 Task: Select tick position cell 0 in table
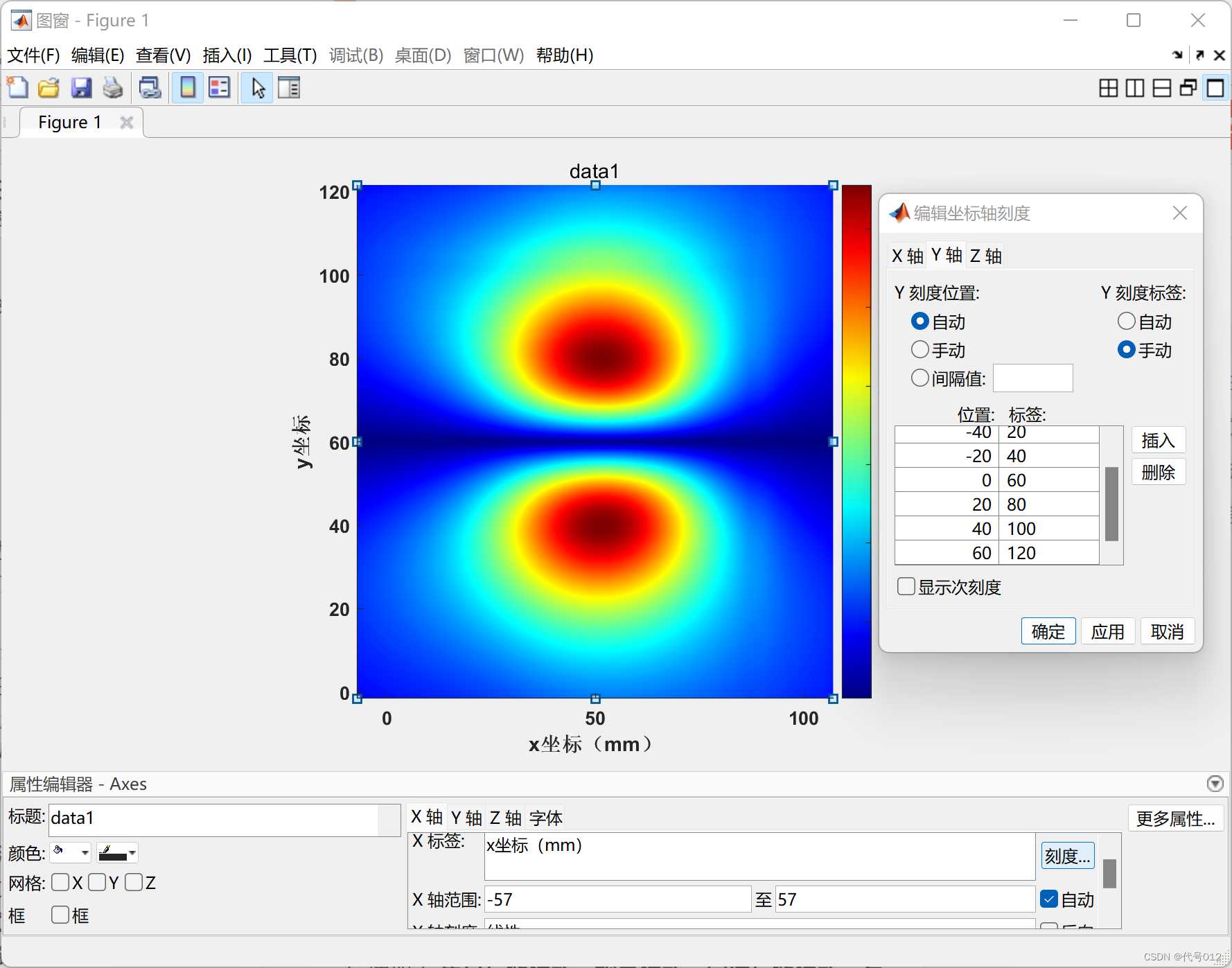(947, 480)
